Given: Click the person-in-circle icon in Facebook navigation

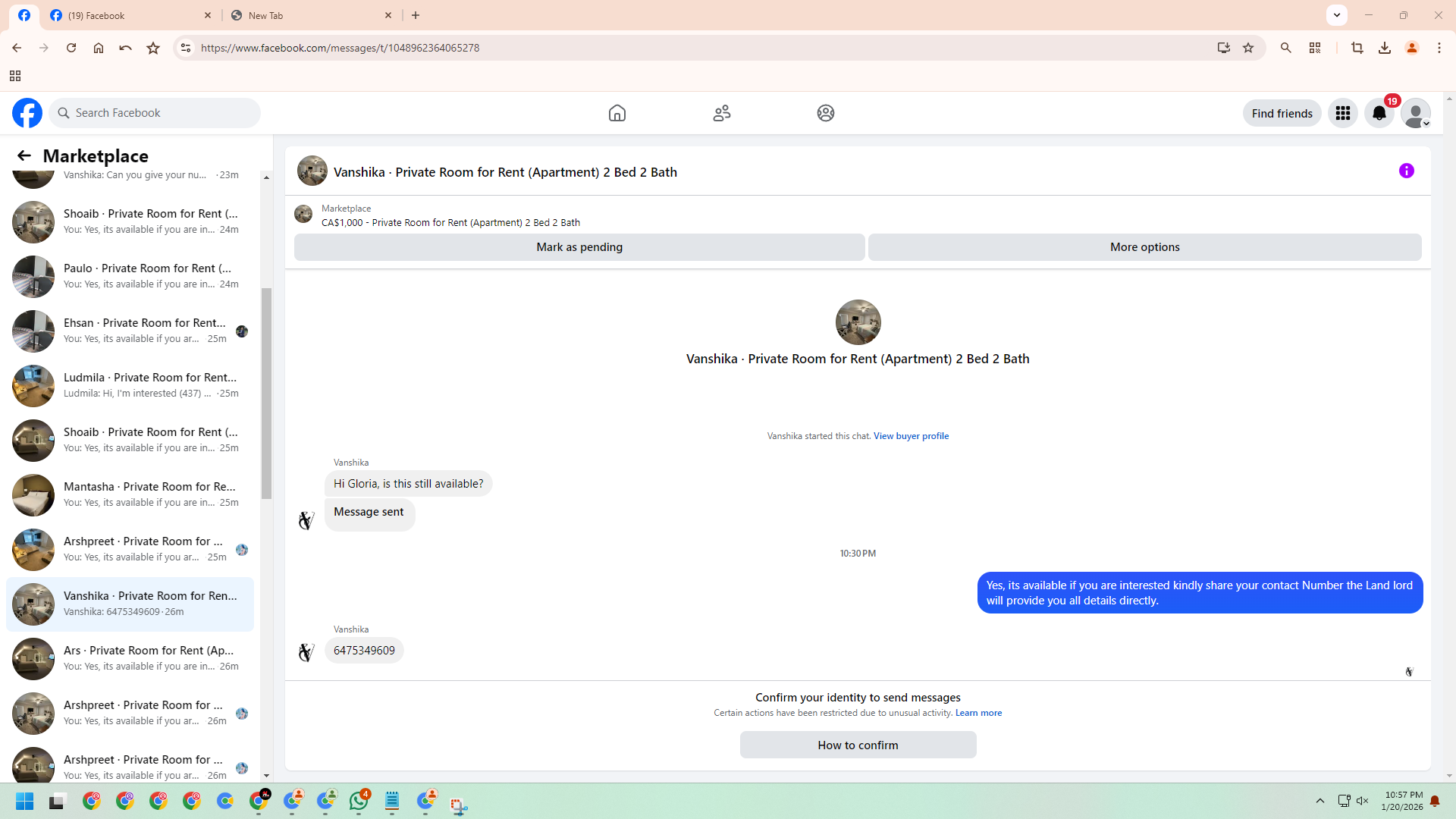Looking at the screenshot, I should (826, 113).
